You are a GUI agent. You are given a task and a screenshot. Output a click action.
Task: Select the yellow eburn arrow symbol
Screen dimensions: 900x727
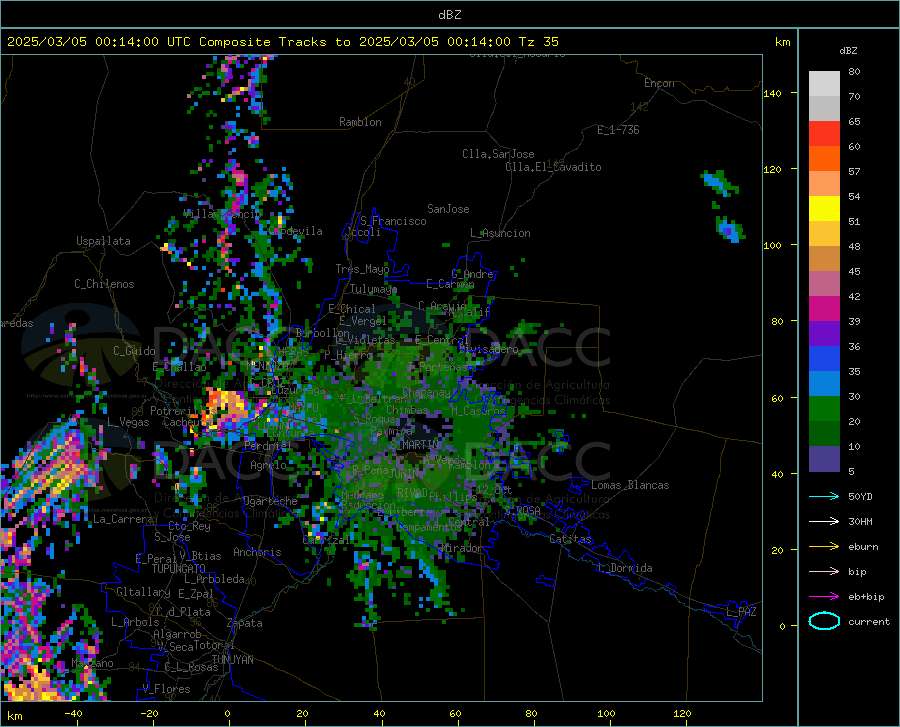[824, 546]
